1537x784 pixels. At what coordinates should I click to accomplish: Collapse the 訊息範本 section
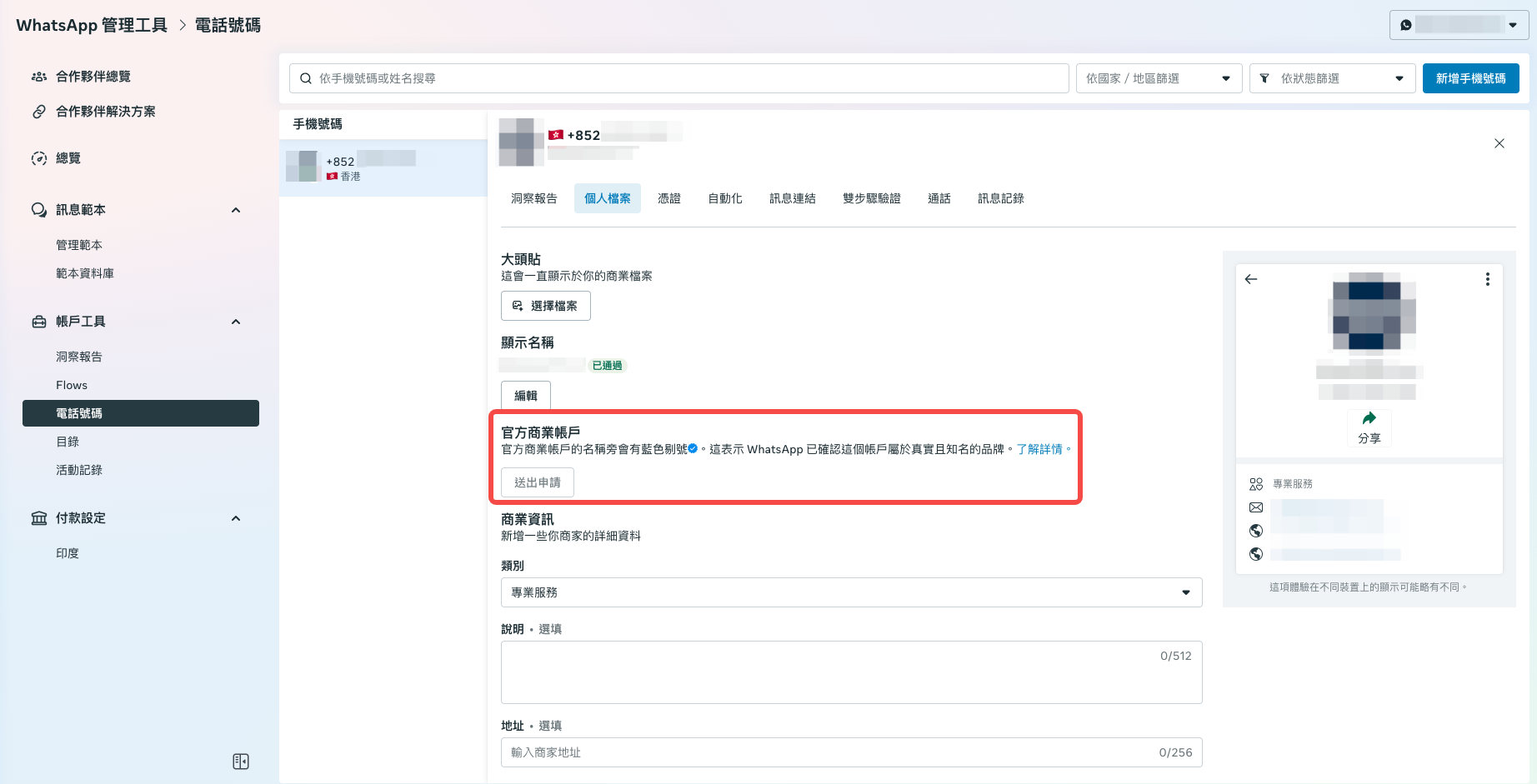[x=236, y=210]
